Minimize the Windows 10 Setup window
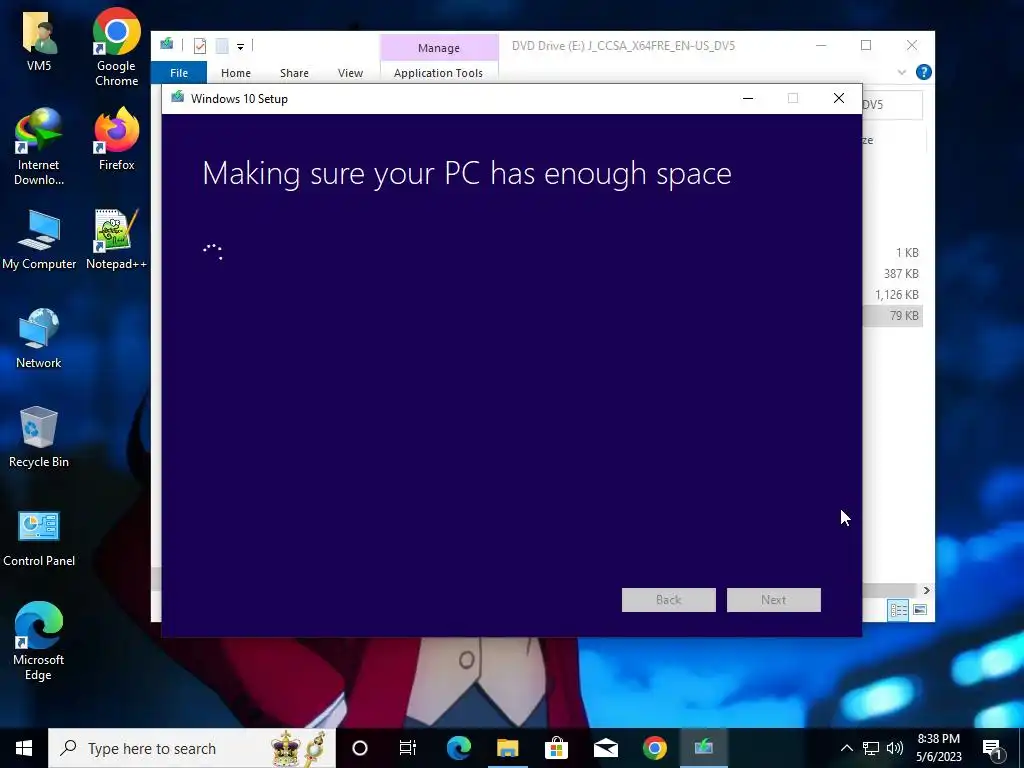Screen dimensions: 1024x768 [748, 99]
